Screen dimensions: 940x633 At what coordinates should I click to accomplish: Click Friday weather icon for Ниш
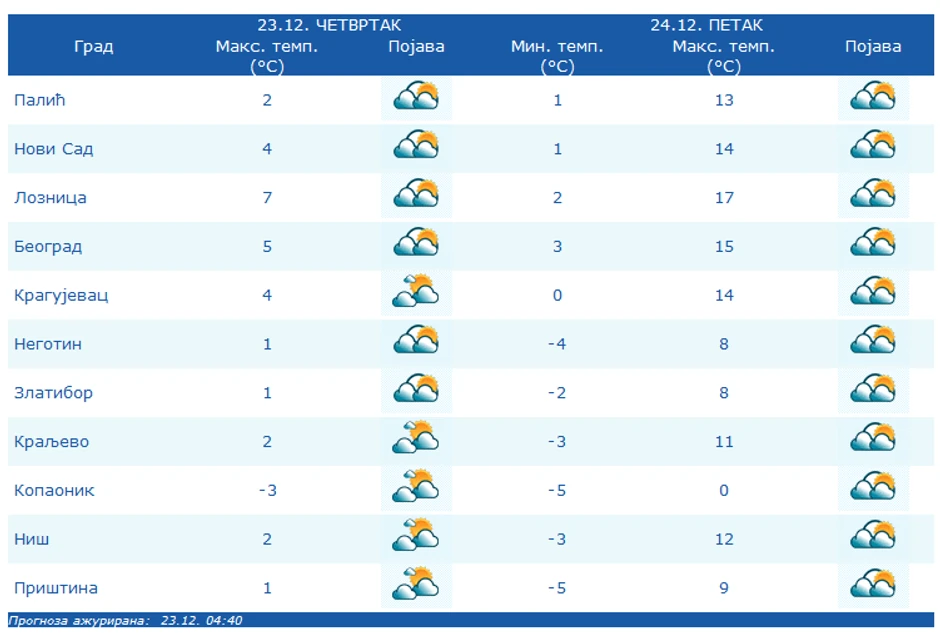(x=873, y=538)
